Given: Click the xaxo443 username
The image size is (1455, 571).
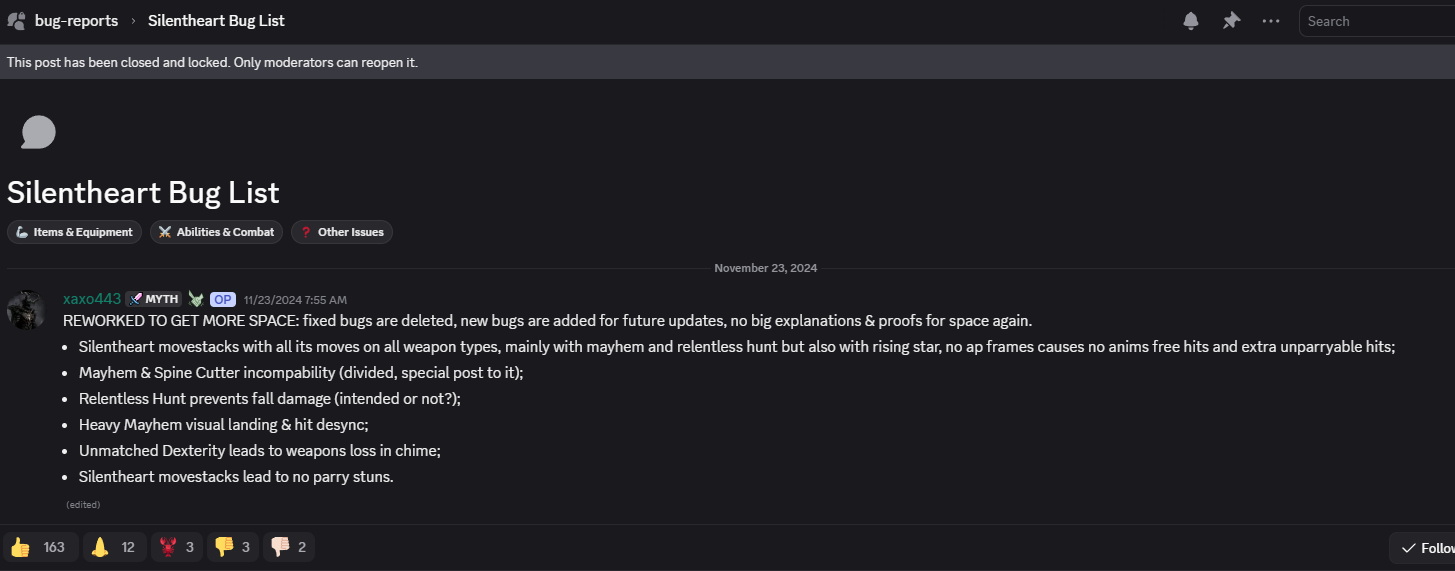Looking at the screenshot, I should click(x=92, y=299).
